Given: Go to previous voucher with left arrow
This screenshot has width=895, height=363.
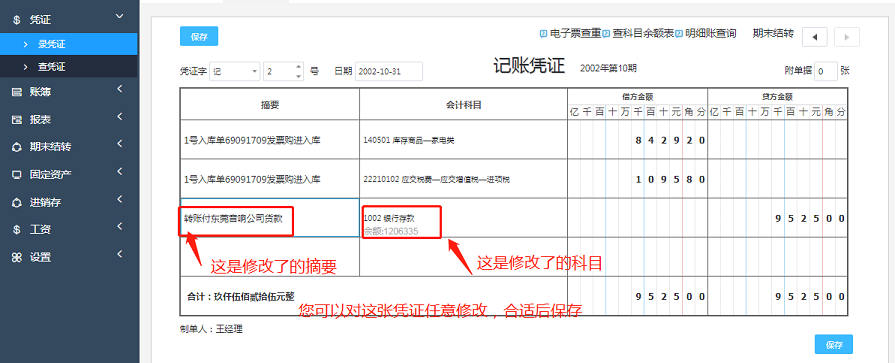Looking at the screenshot, I should pos(815,37).
